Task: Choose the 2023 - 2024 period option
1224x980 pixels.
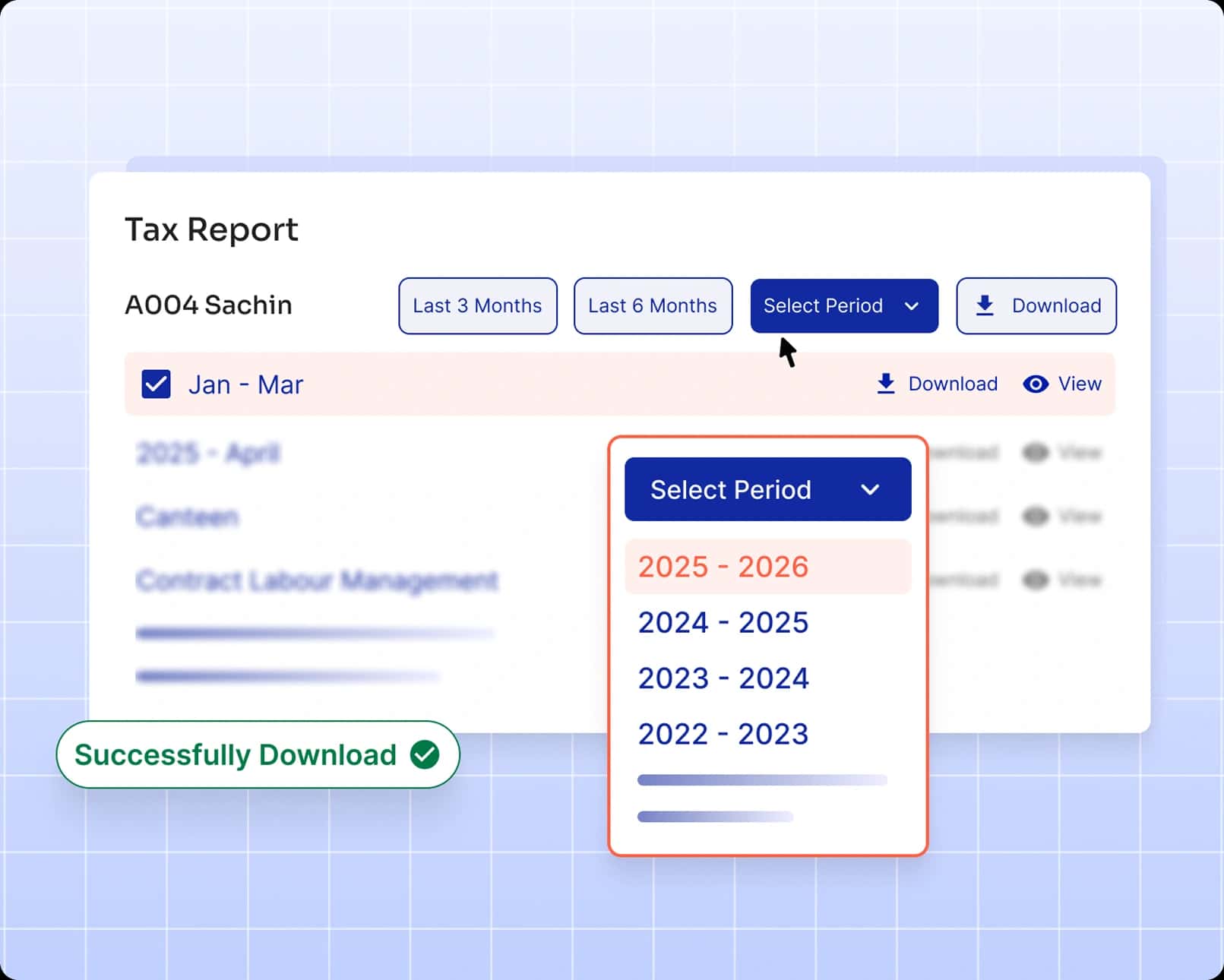Action: 723,678
